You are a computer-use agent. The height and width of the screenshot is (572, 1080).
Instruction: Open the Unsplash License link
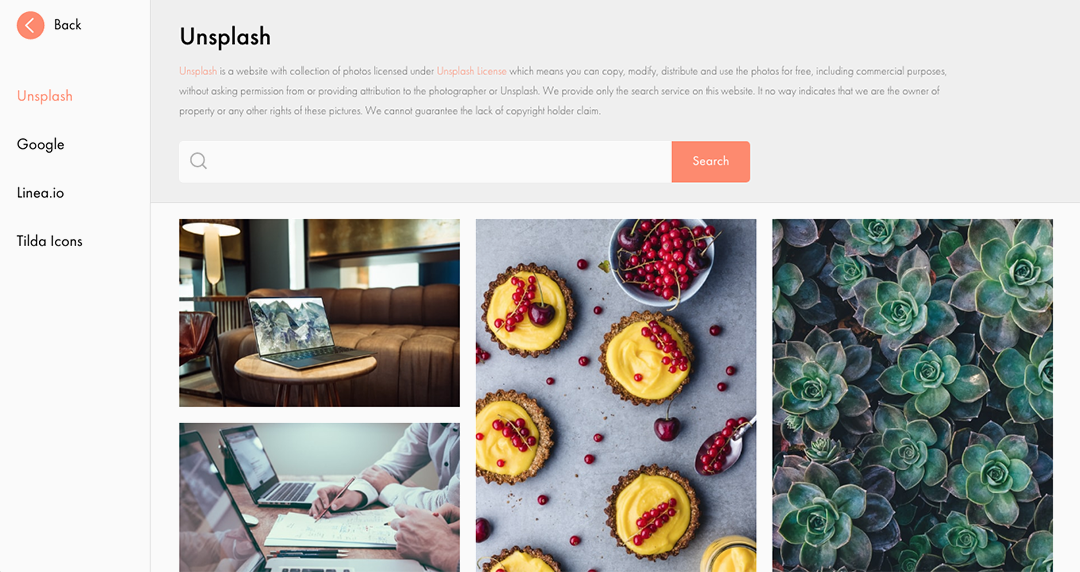click(472, 71)
